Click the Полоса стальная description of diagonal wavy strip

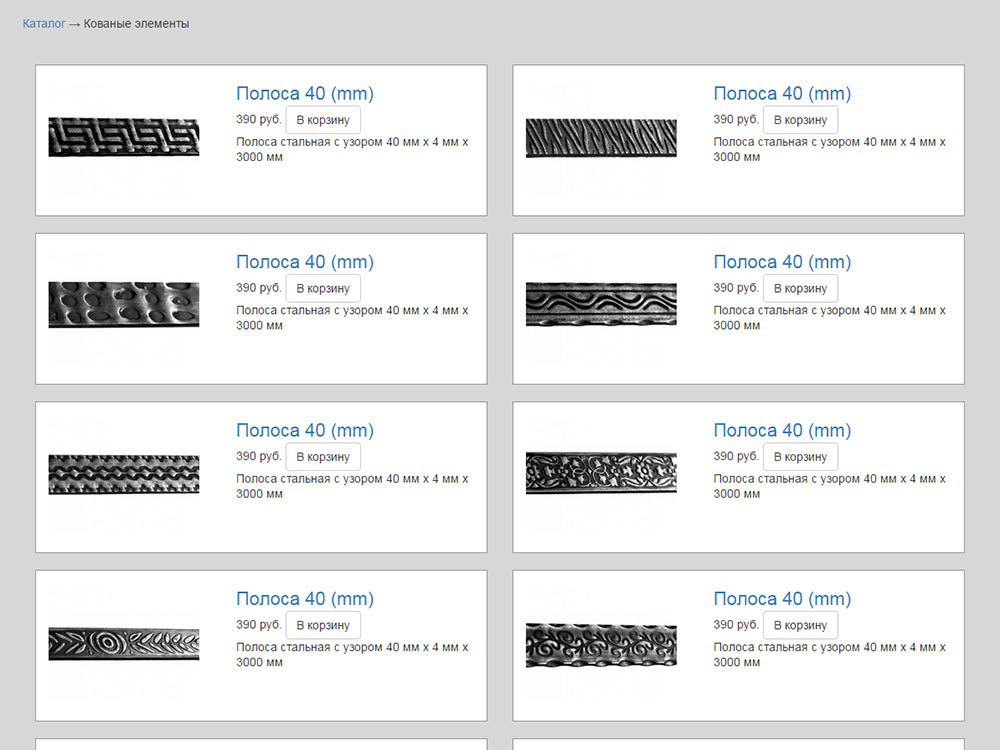[x=829, y=149]
